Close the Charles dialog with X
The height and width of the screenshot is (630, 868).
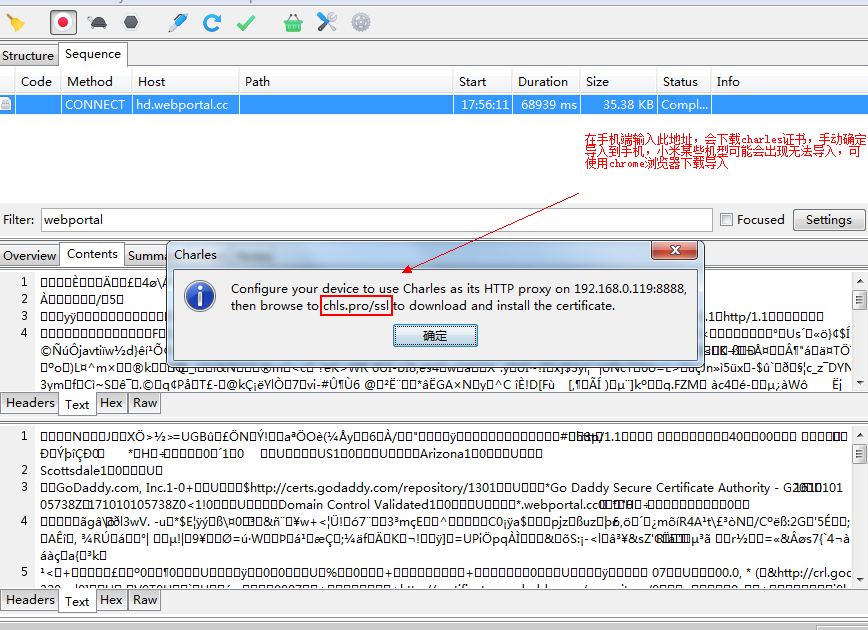[674, 250]
